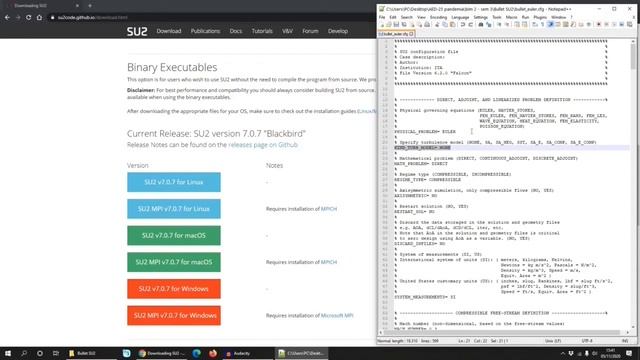Click the browser Home icon
Image resolution: width=640 pixels, height=360 pixels.
(39, 18)
